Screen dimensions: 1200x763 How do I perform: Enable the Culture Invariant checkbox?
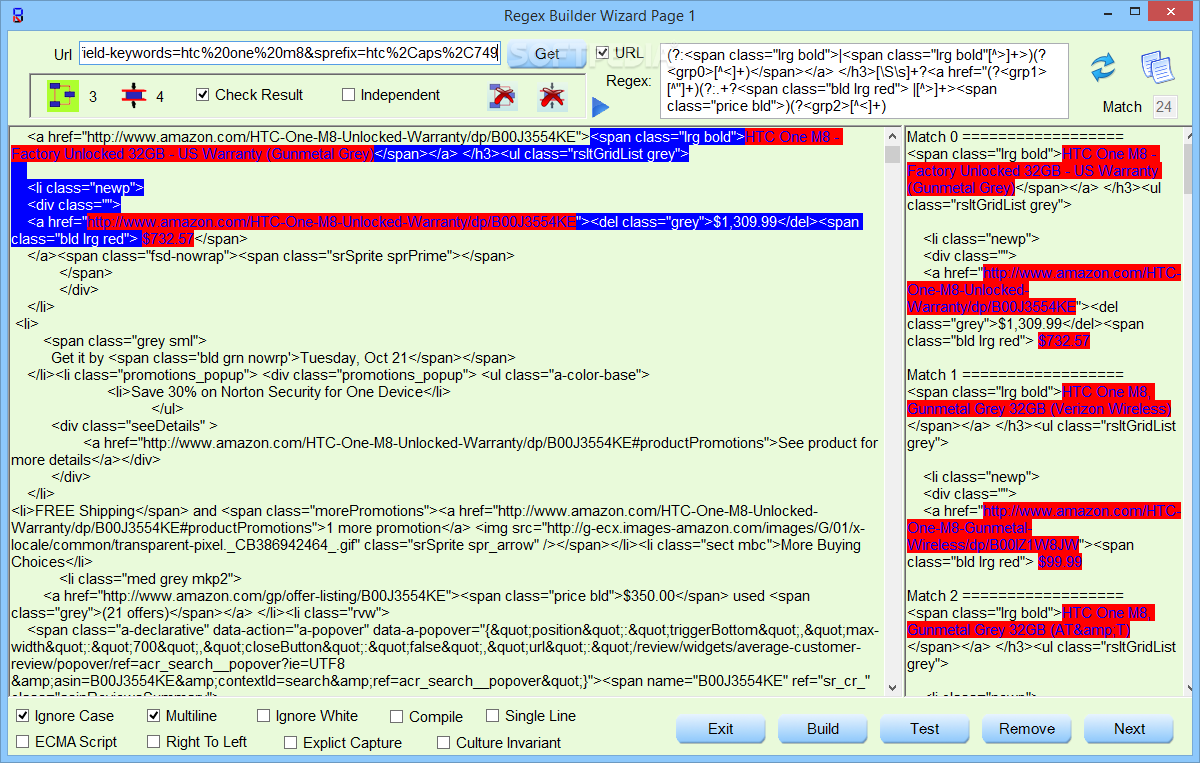(444, 743)
